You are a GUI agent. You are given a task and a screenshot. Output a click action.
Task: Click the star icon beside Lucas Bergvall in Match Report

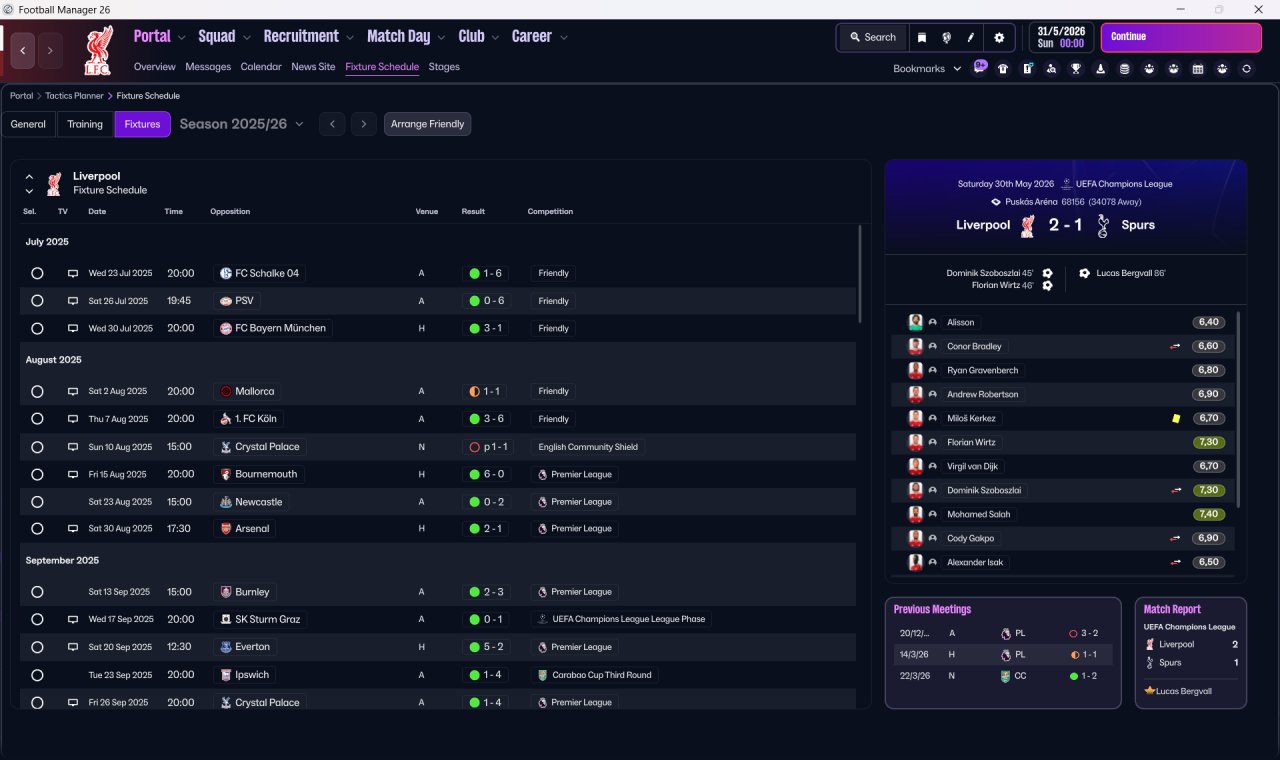click(x=1150, y=691)
